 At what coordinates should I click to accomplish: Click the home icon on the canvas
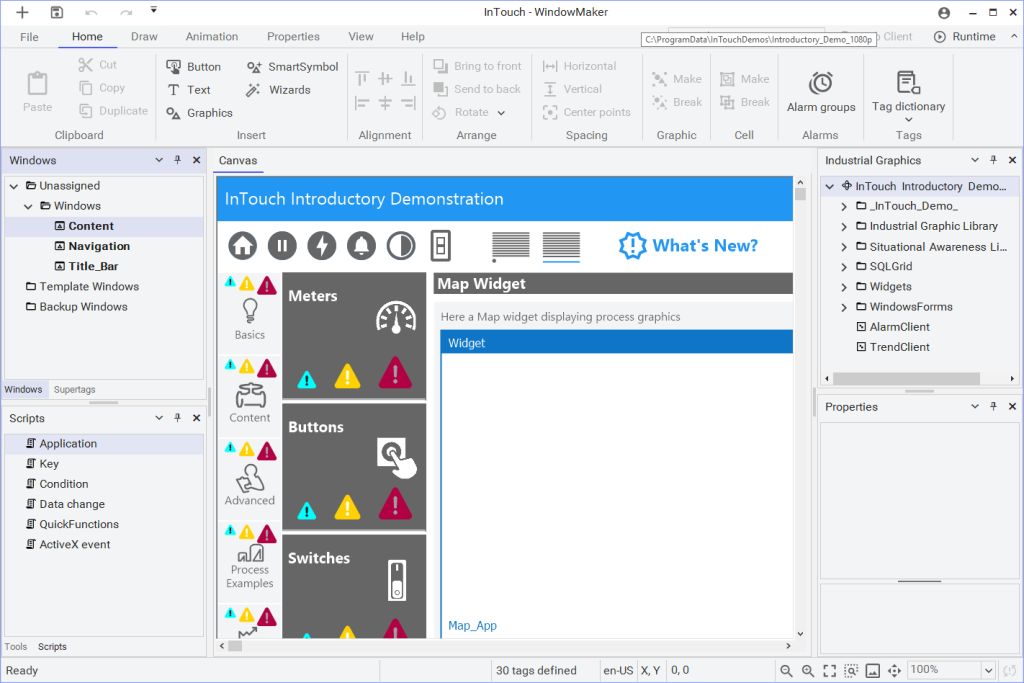[243, 245]
